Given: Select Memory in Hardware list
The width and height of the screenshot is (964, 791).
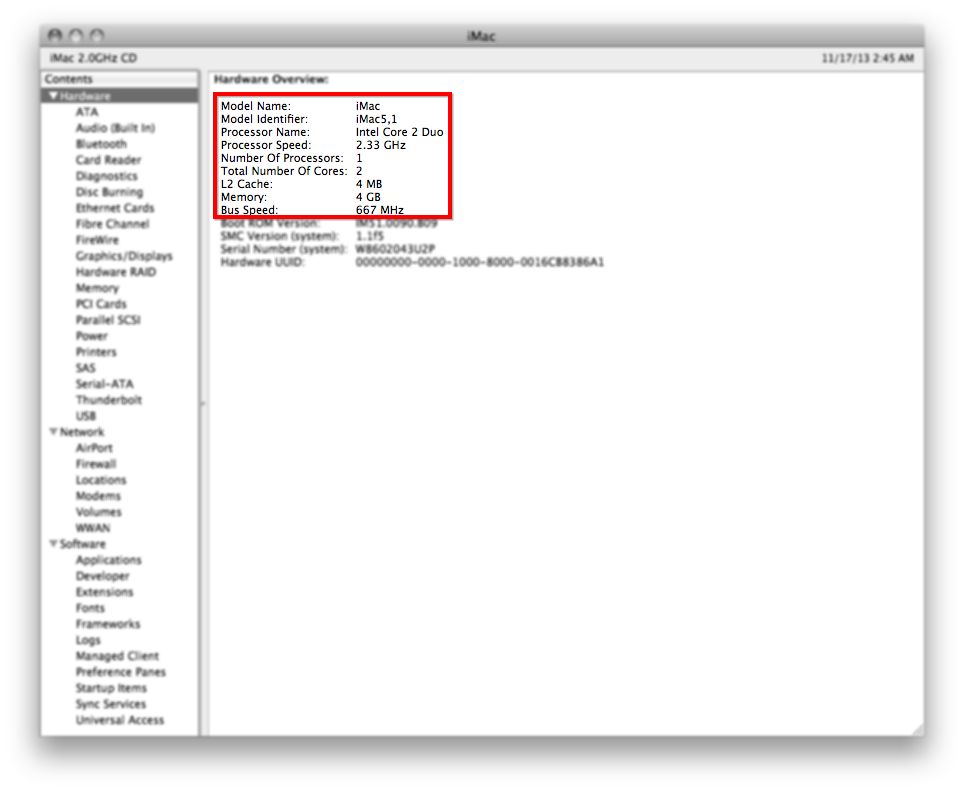Looking at the screenshot, I should pos(97,288).
